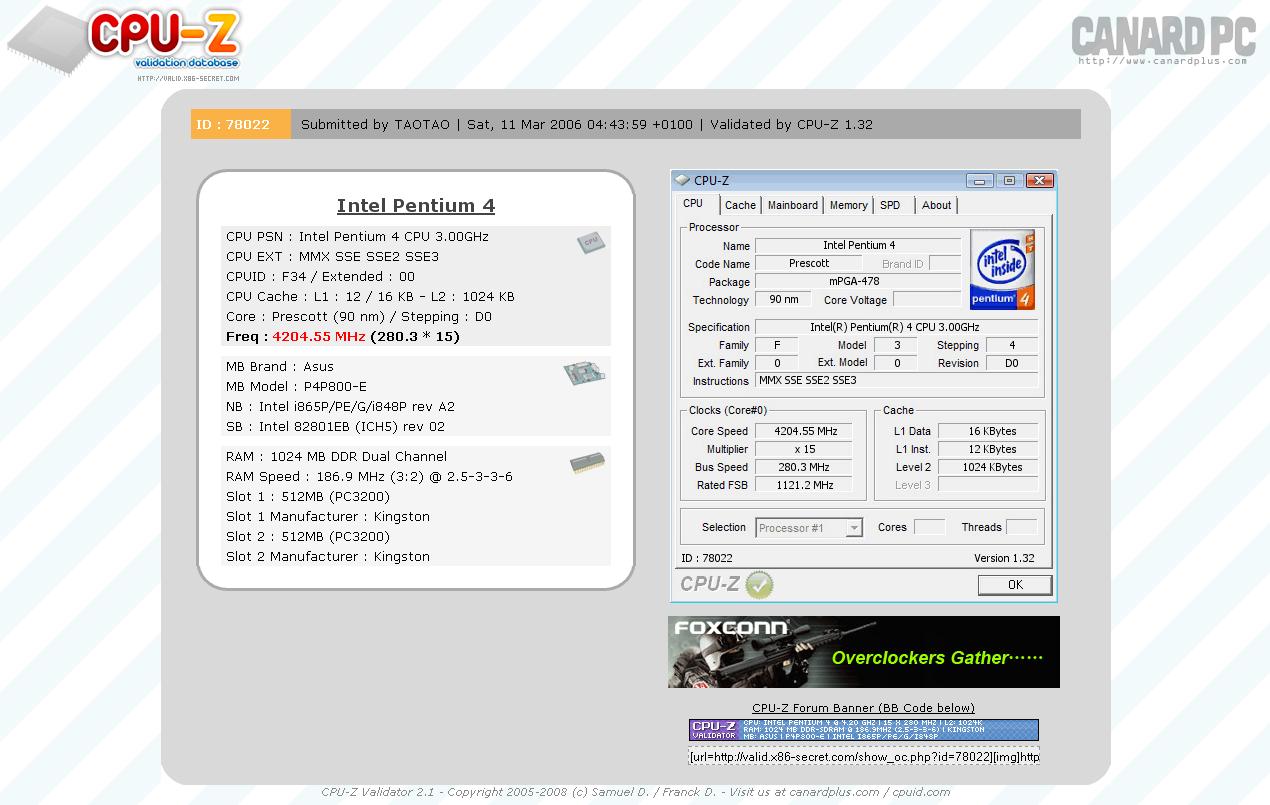
Task: Click the RAM module icon beside RAM info
Action: pos(587,463)
